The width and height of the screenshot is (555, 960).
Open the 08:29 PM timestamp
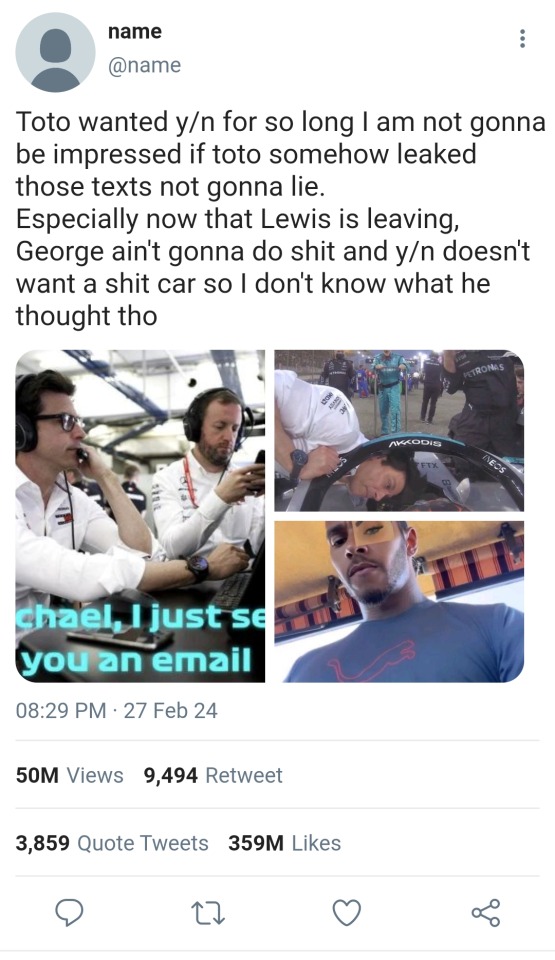pos(61,710)
